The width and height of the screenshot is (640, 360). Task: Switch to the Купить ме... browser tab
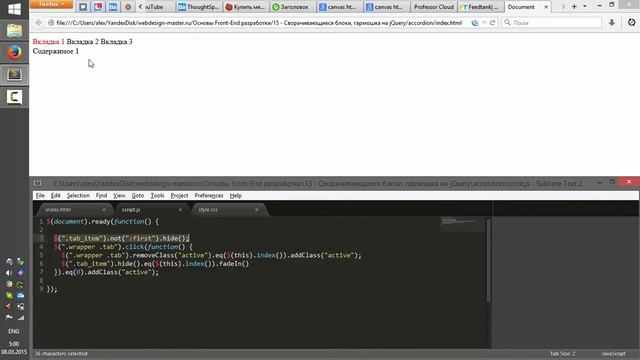pos(245,7)
